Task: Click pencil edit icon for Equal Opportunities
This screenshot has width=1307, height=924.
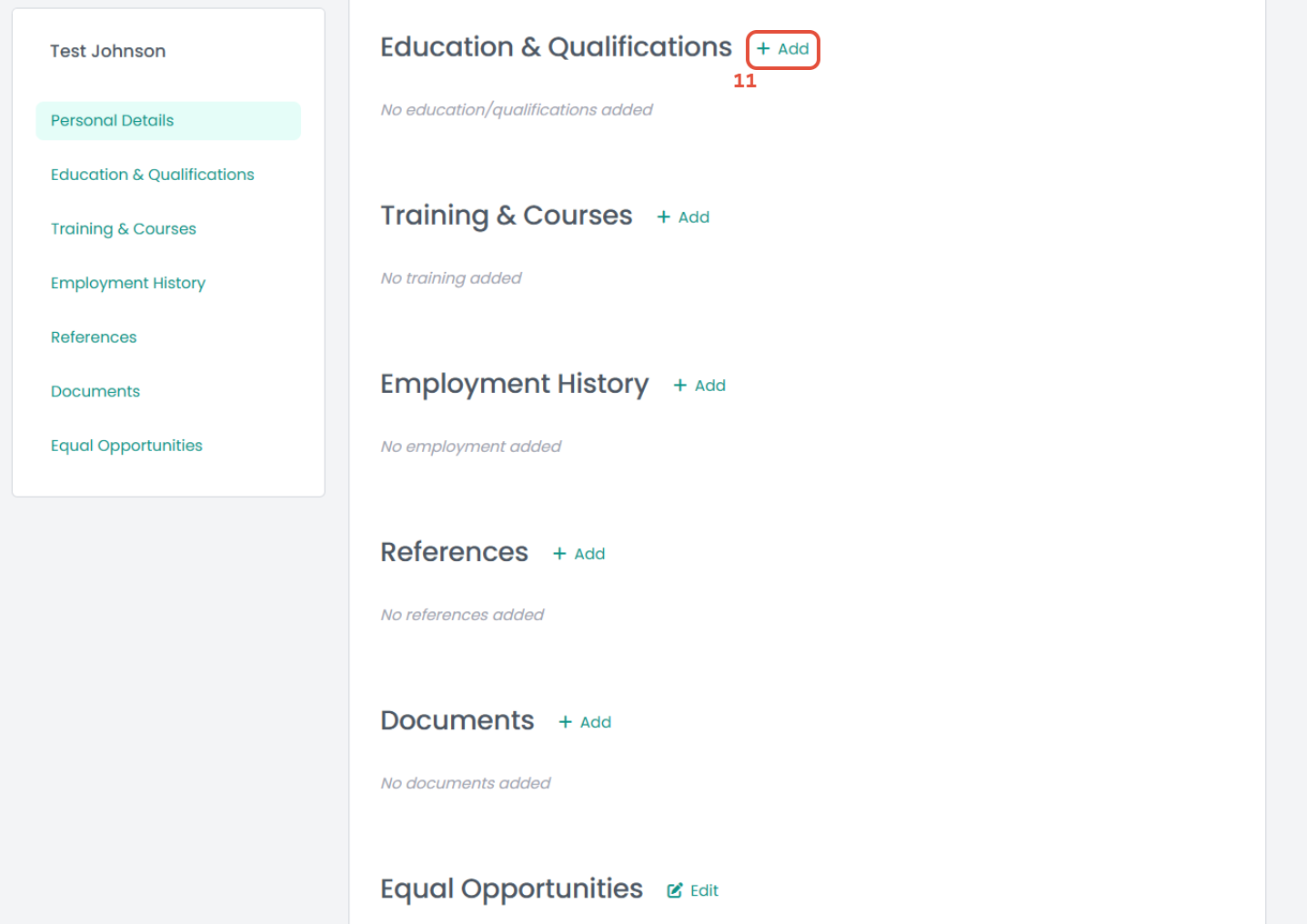Action: point(675,890)
